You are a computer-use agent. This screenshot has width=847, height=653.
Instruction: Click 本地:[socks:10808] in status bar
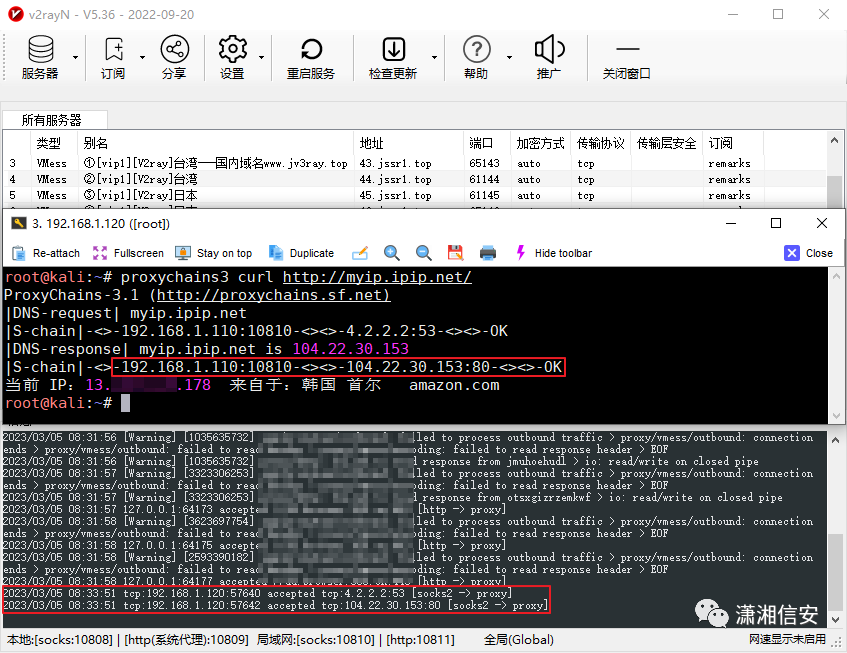coord(59,640)
